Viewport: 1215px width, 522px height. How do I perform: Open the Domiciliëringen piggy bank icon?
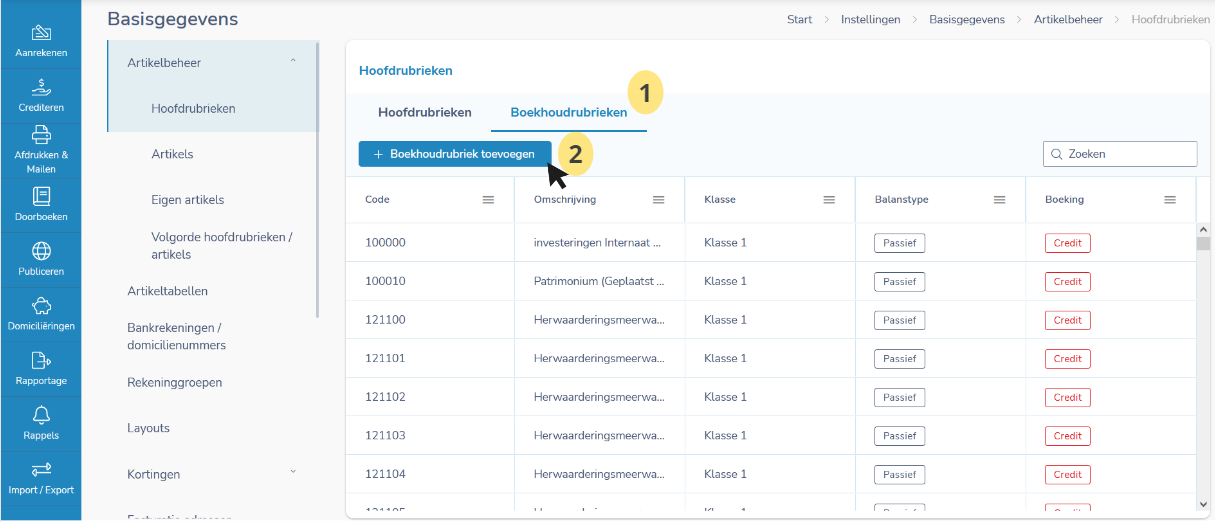(41, 306)
